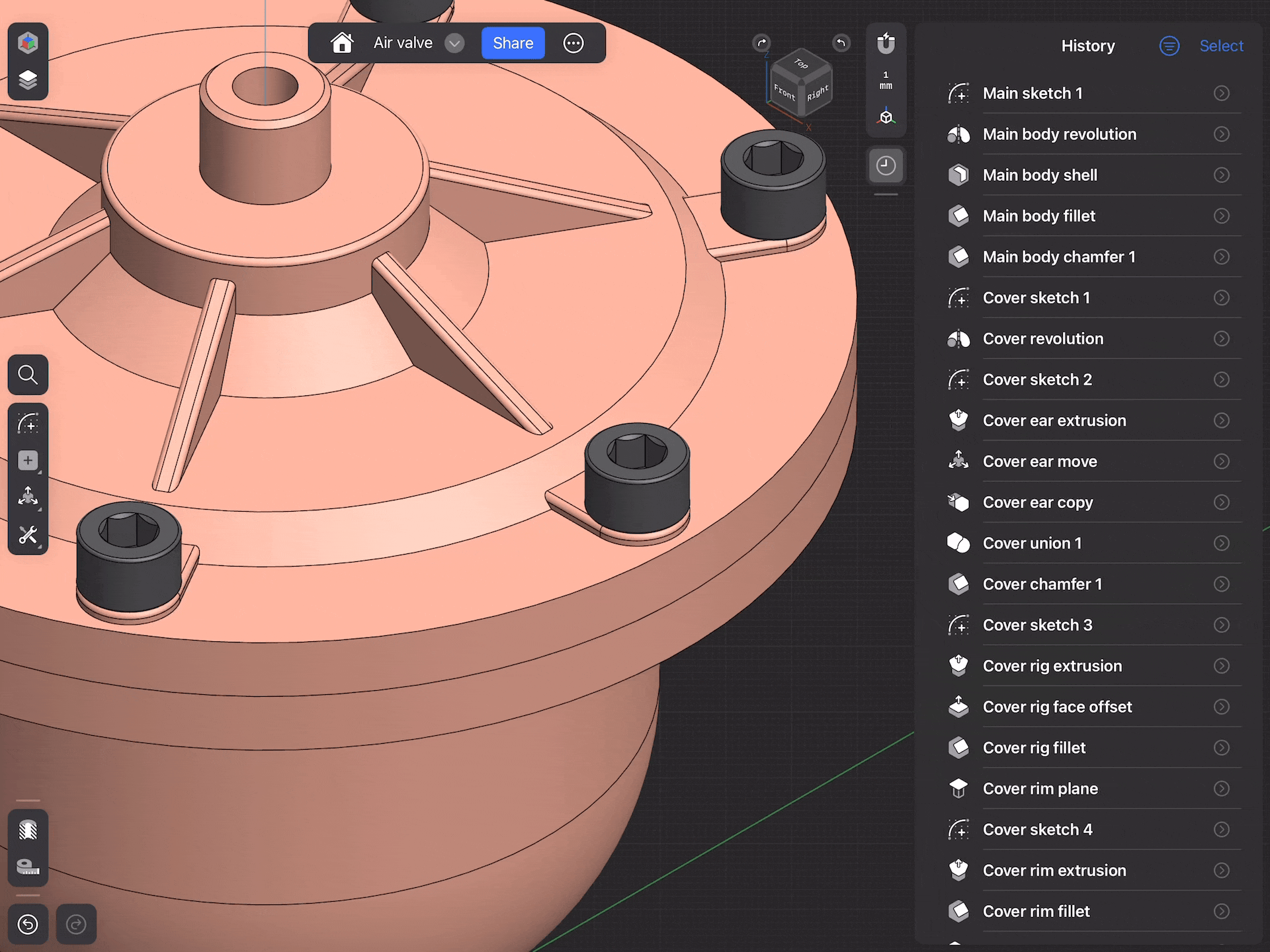This screenshot has width=1270, height=952.
Task: Toggle section view with the hatch icon
Action: tap(28, 830)
